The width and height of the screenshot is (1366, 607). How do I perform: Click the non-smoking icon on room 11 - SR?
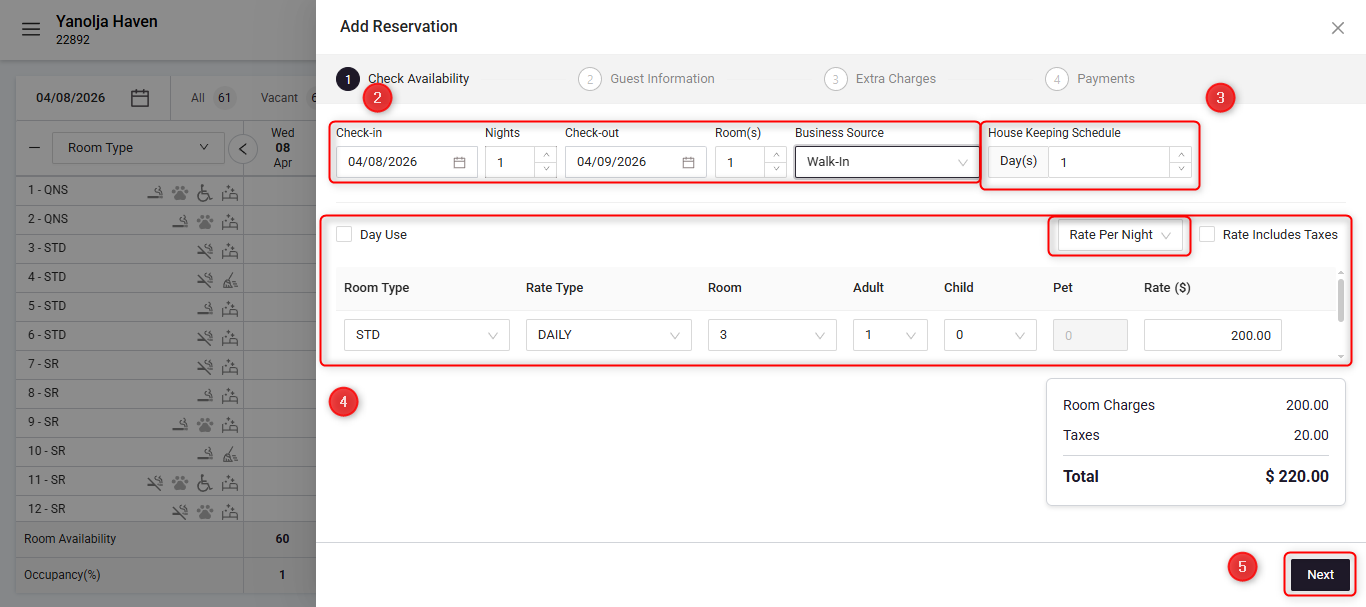155,482
